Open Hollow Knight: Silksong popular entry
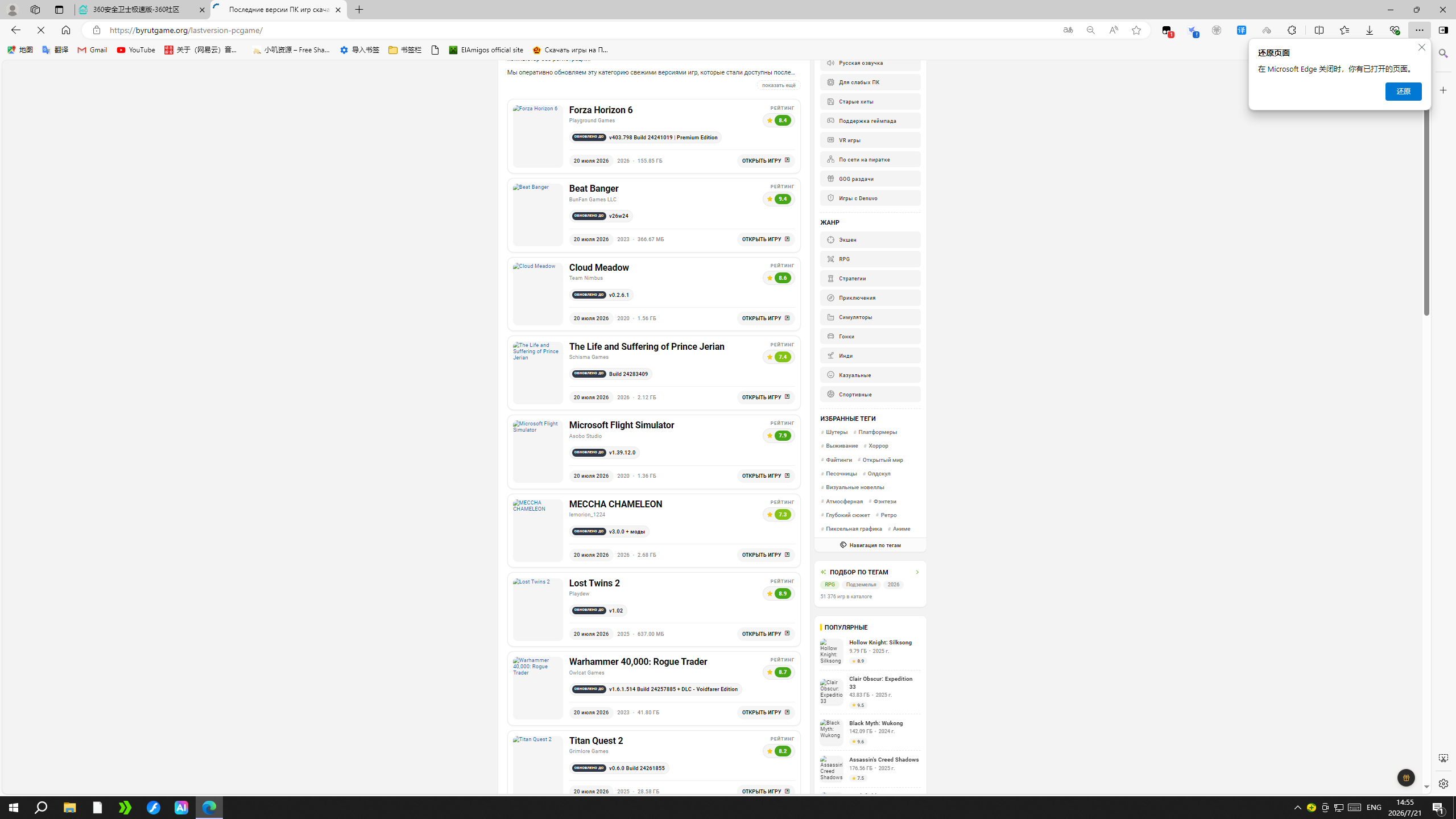The width and height of the screenshot is (1456, 819). [870, 651]
